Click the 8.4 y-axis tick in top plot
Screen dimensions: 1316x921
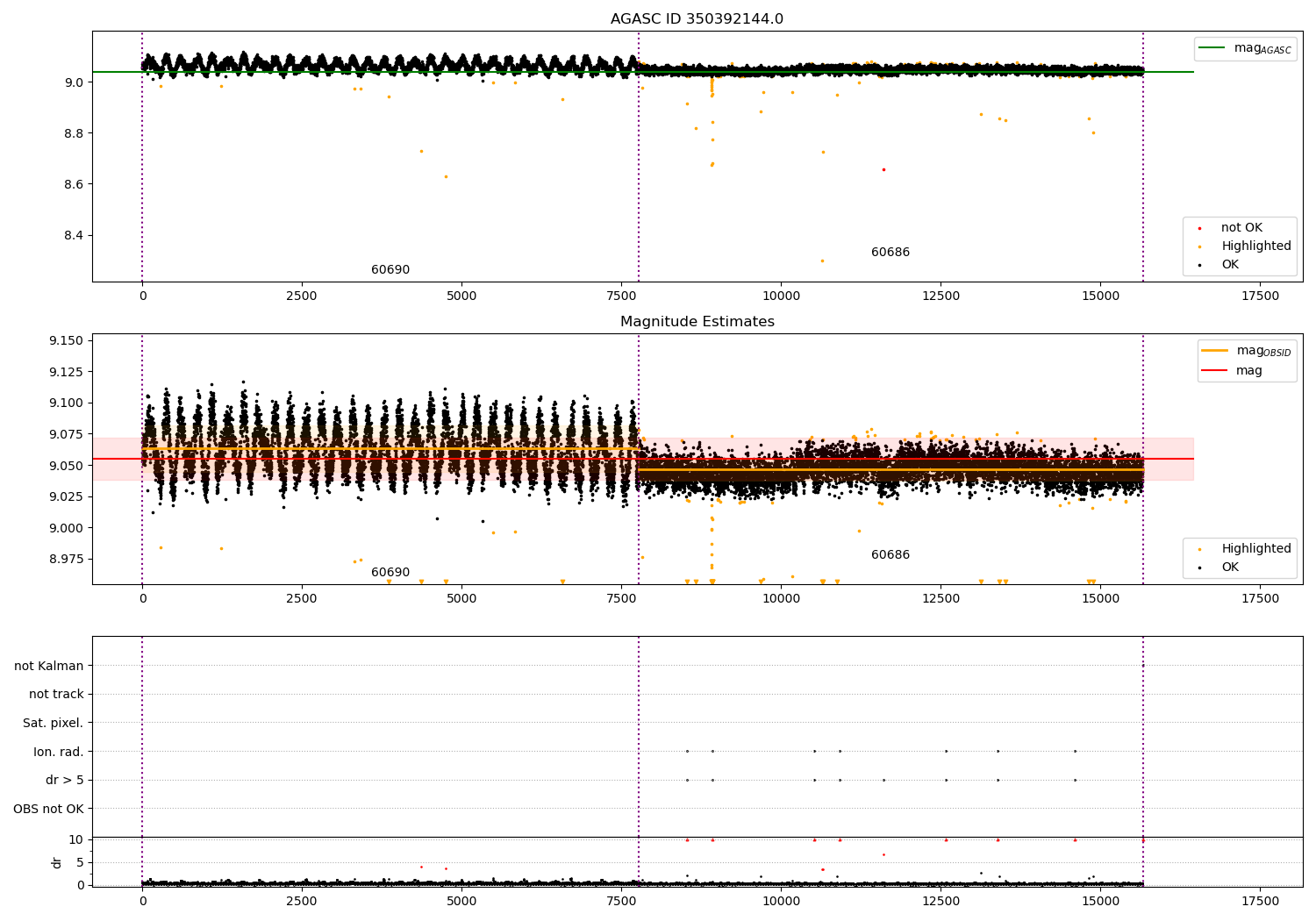[x=74, y=235]
